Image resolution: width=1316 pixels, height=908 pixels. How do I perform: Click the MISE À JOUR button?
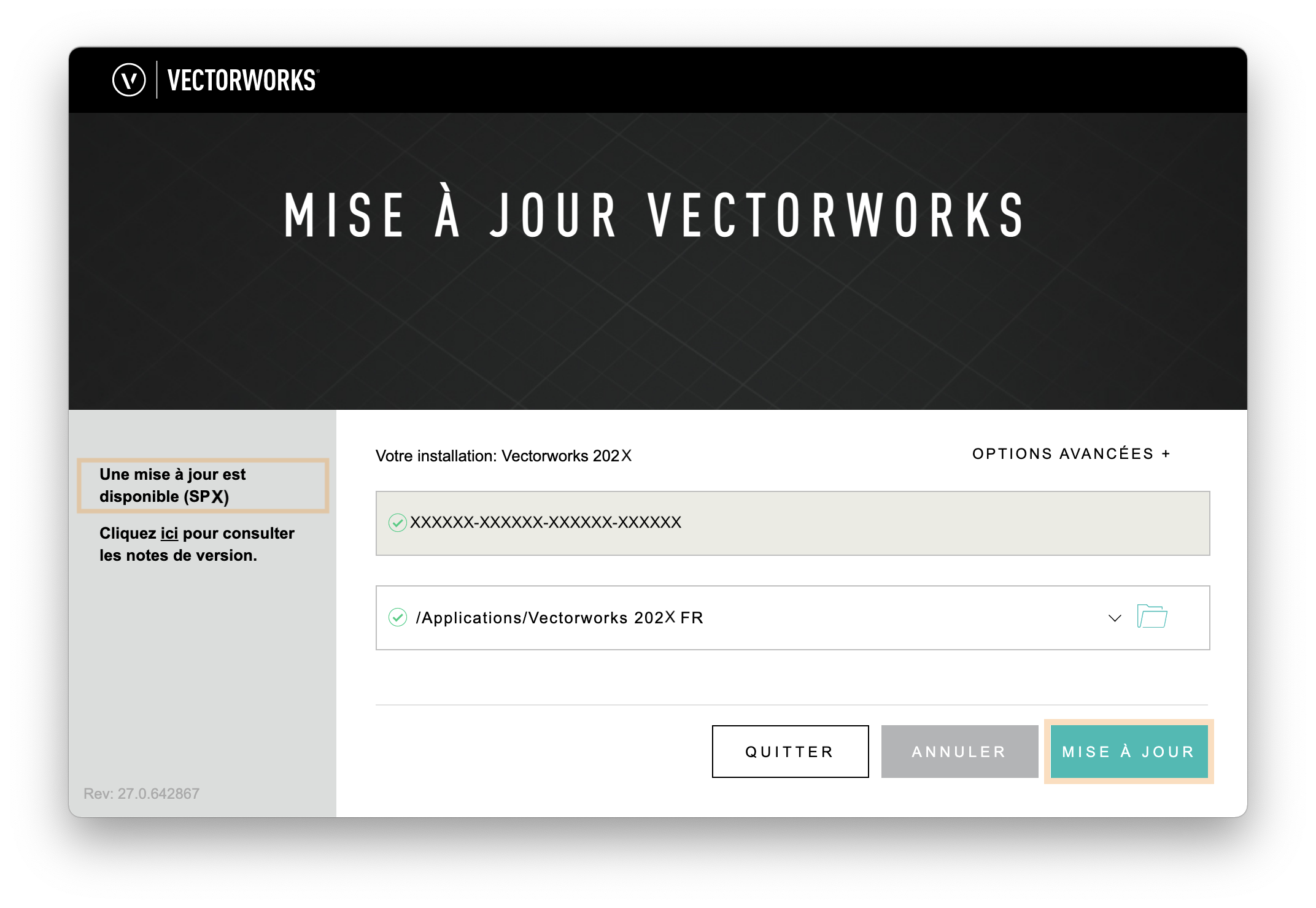1129,752
